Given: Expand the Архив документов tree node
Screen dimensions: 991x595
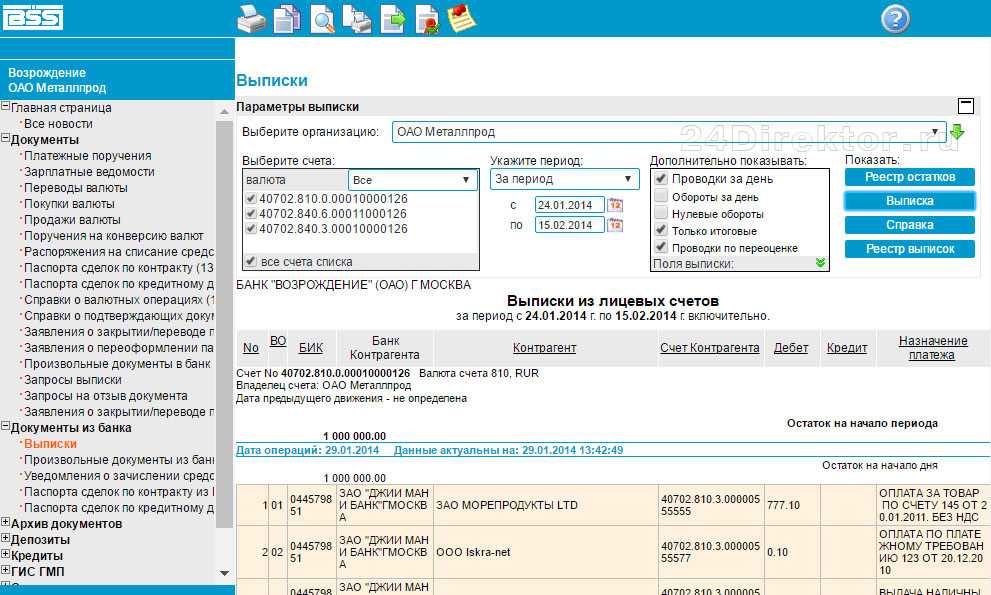Looking at the screenshot, I should (x=6, y=523).
